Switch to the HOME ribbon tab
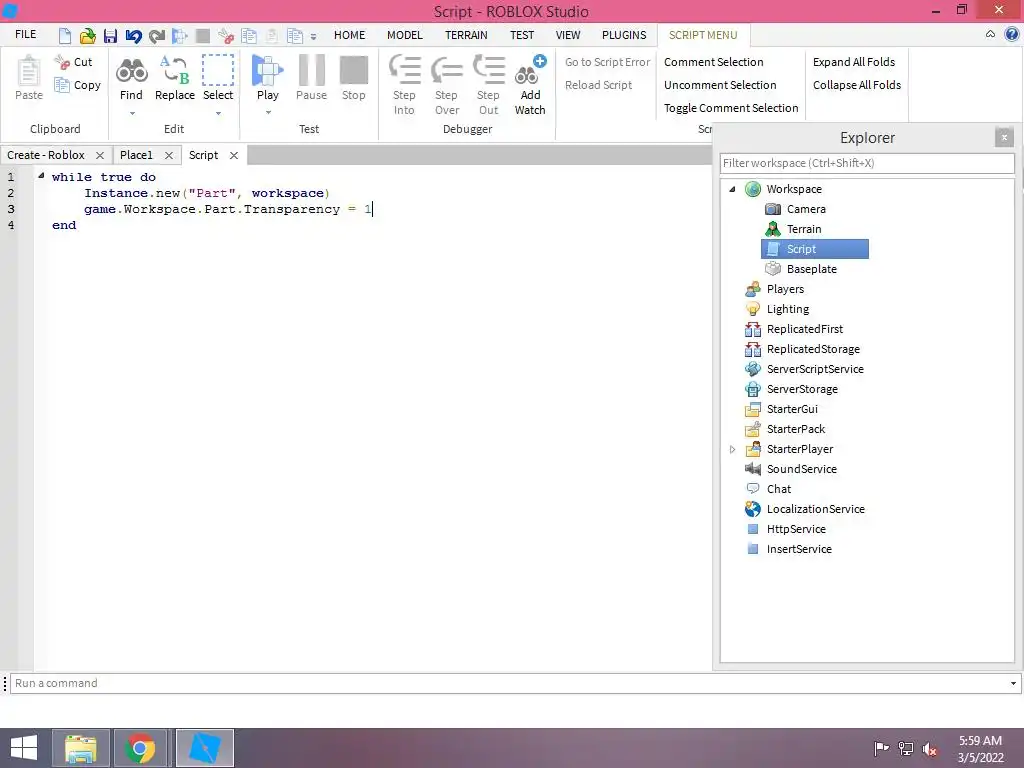The image size is (1024, 768). (349, 35)
